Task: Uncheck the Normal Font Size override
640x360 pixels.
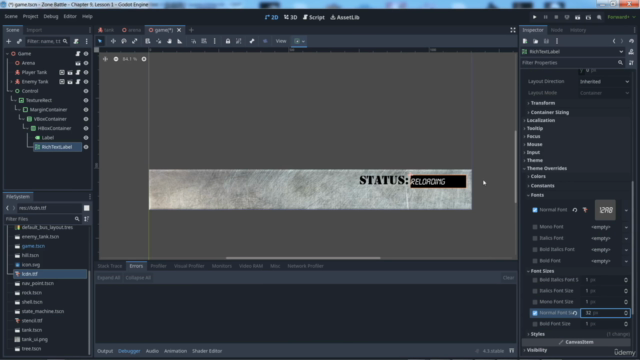Action: pyautogui.click(x=535, y=313)
